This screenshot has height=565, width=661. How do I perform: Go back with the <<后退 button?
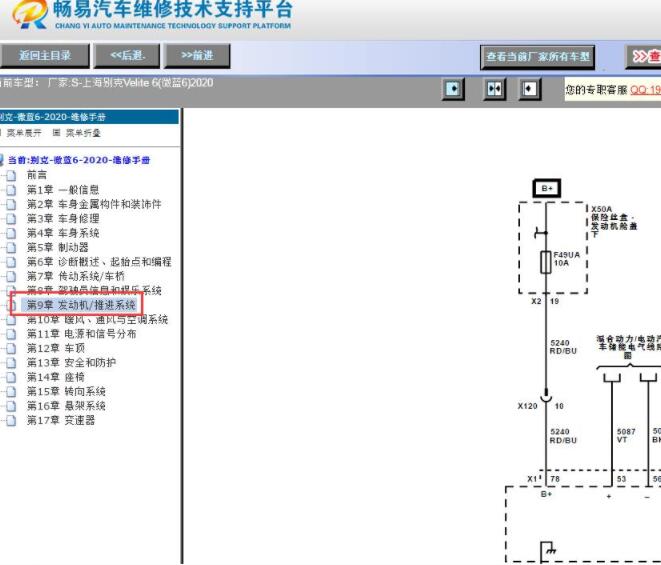pyautogui.click(x=127, y=56)
